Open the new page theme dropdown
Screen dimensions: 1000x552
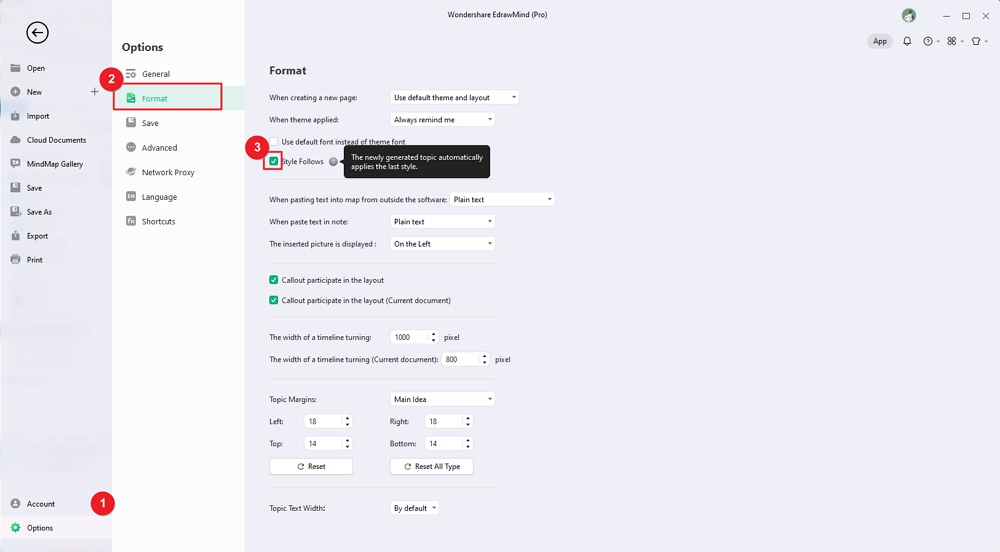click(455, 98)
